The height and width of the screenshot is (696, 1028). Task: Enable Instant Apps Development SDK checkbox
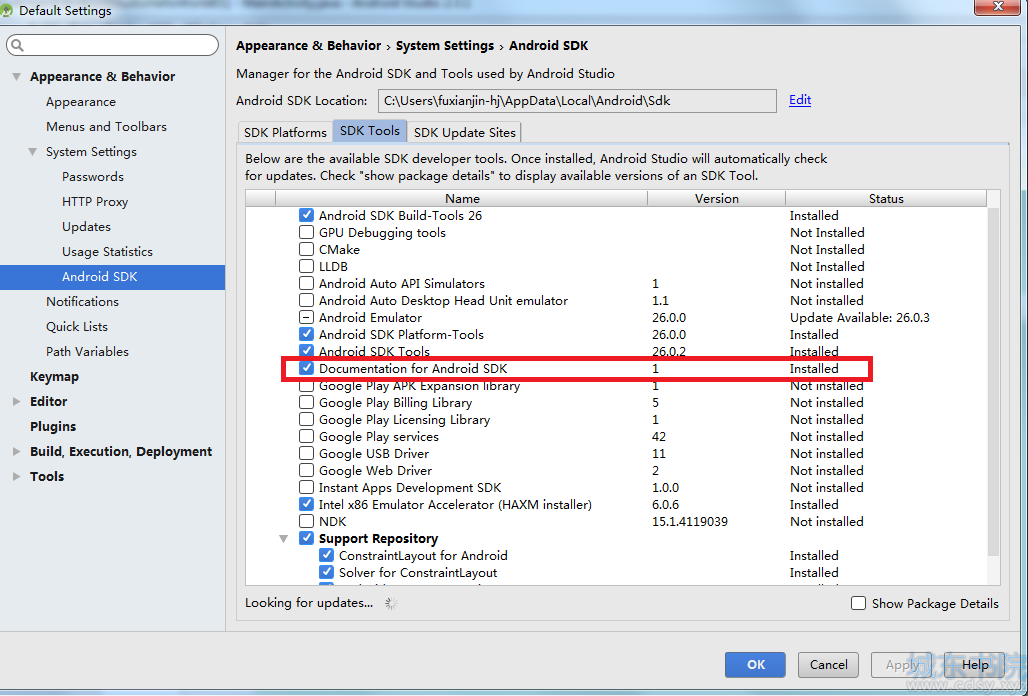(x=306, y=488)
